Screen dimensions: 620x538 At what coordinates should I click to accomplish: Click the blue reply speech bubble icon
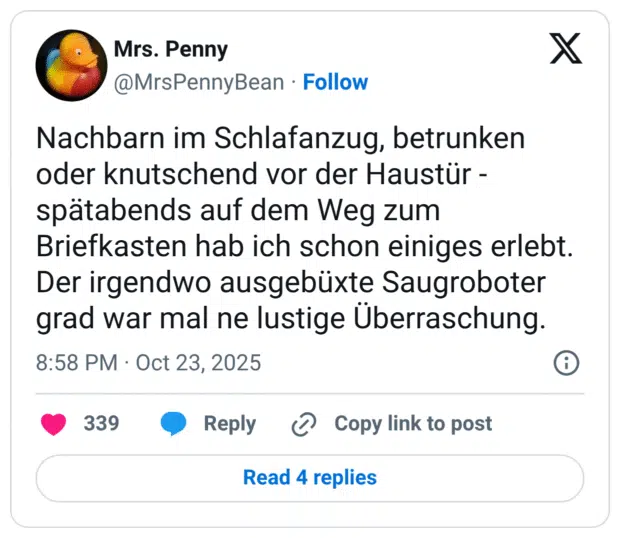click(x=174, y=424)
